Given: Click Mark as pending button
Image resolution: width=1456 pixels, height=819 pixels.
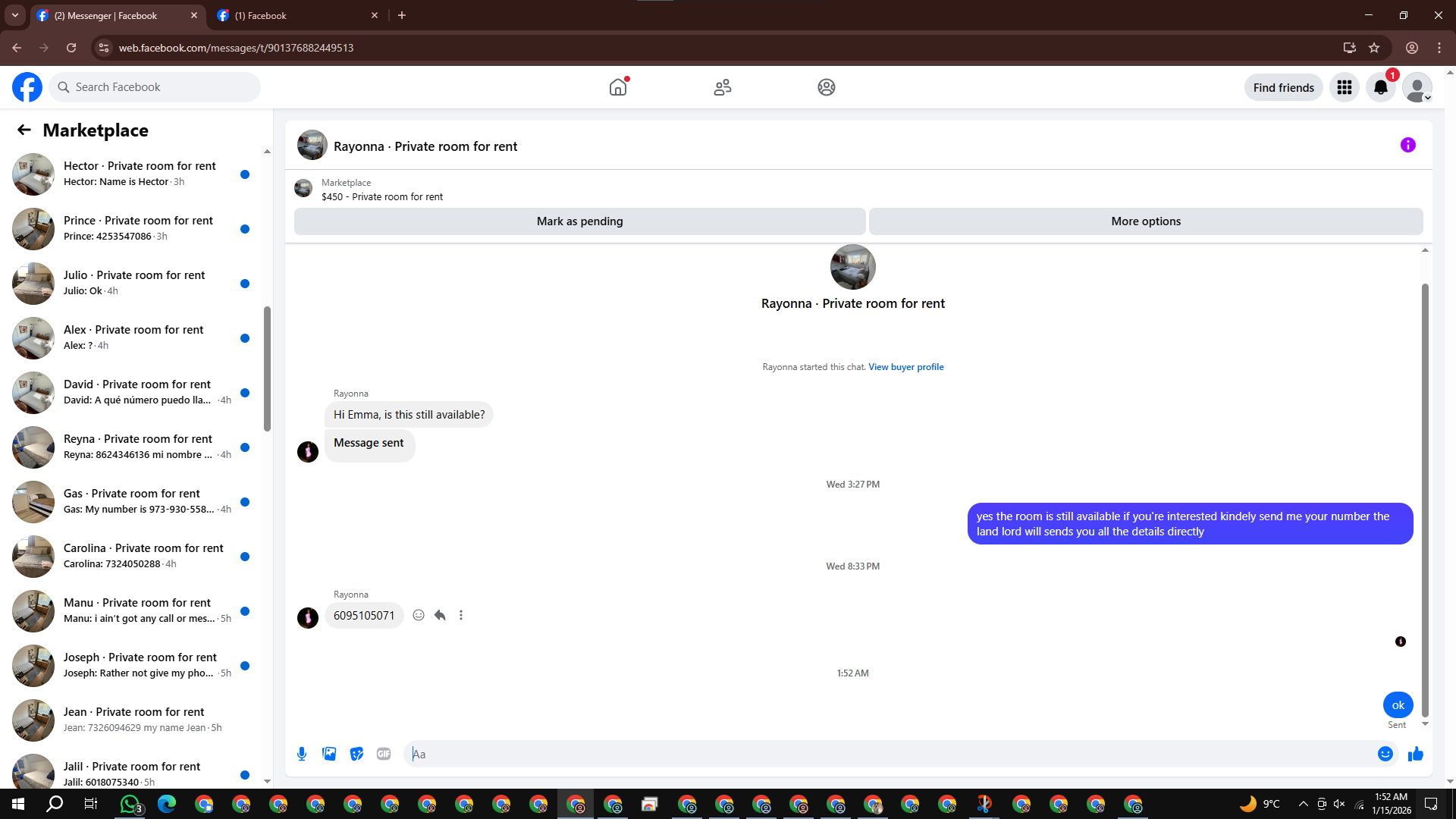Looking at the screenshot, I should [579, 221].
